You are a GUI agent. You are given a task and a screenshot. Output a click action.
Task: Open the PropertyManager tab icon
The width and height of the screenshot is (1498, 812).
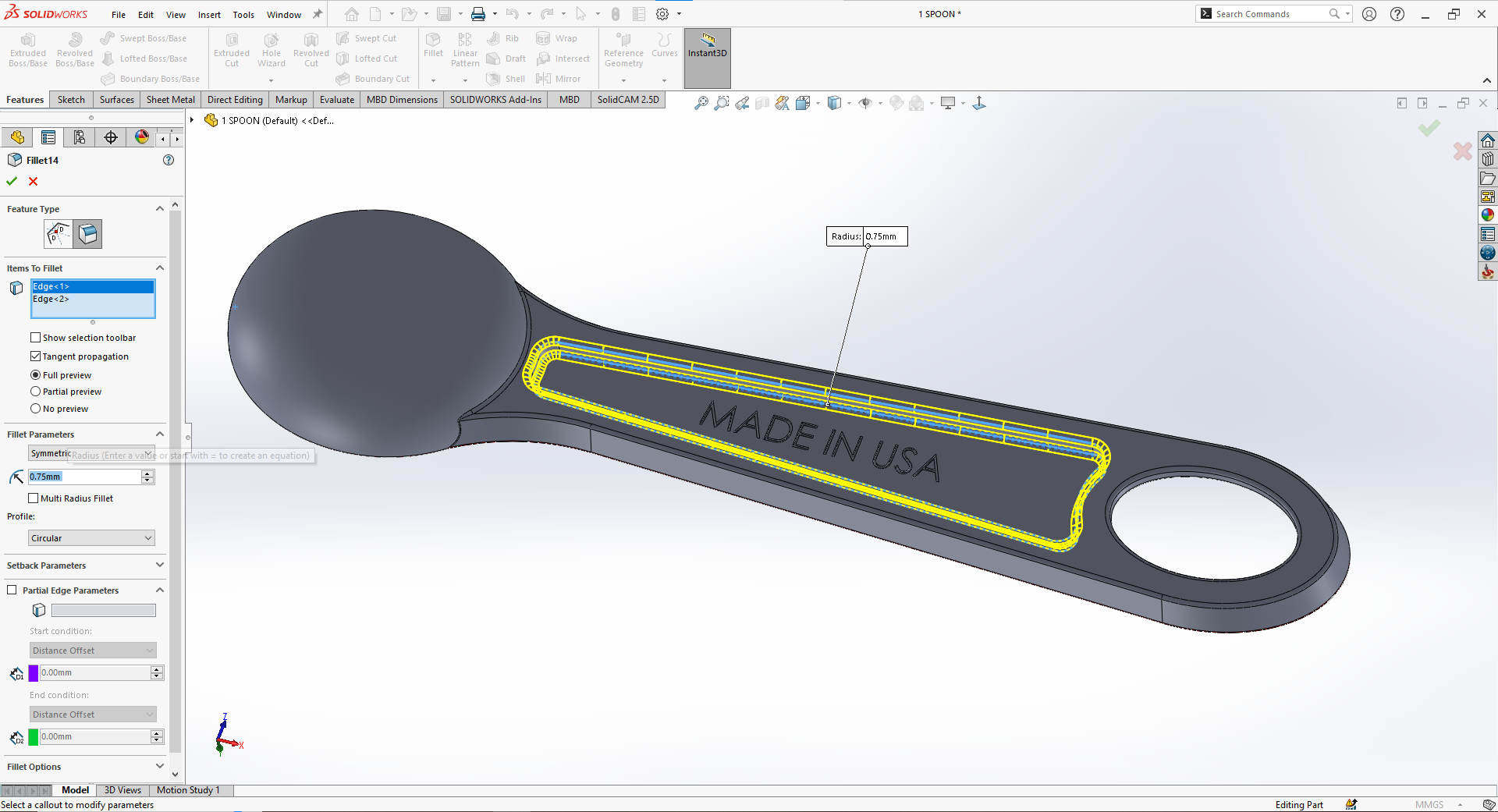point(48,137)
